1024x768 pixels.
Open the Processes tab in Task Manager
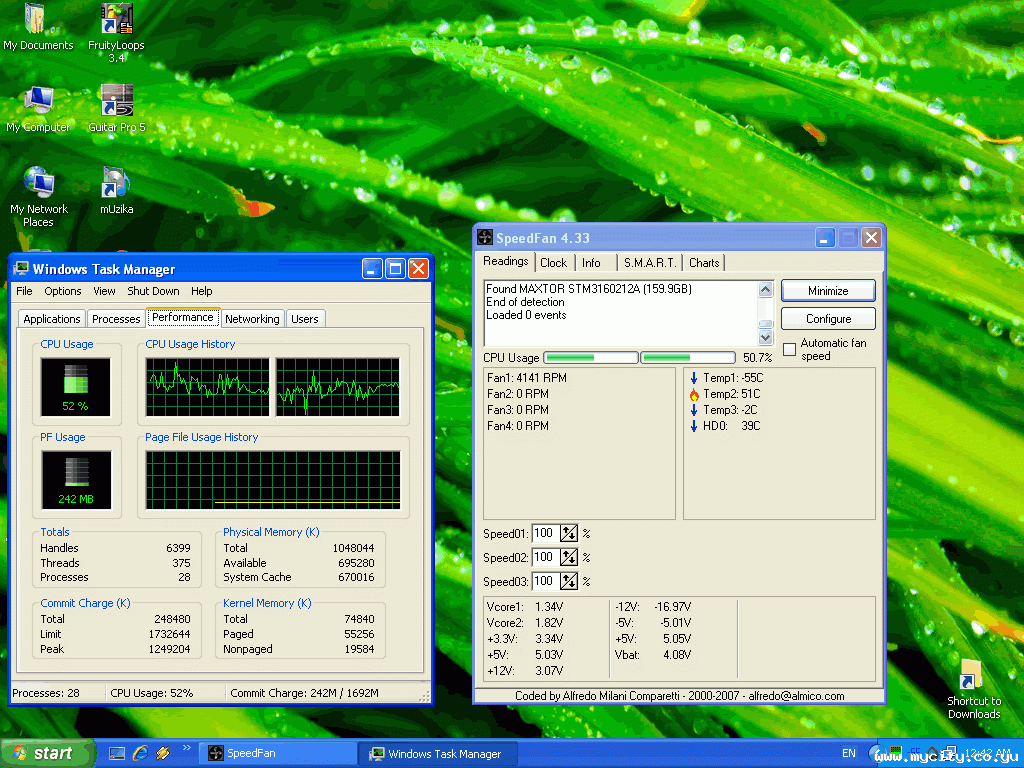click(116, 319)
